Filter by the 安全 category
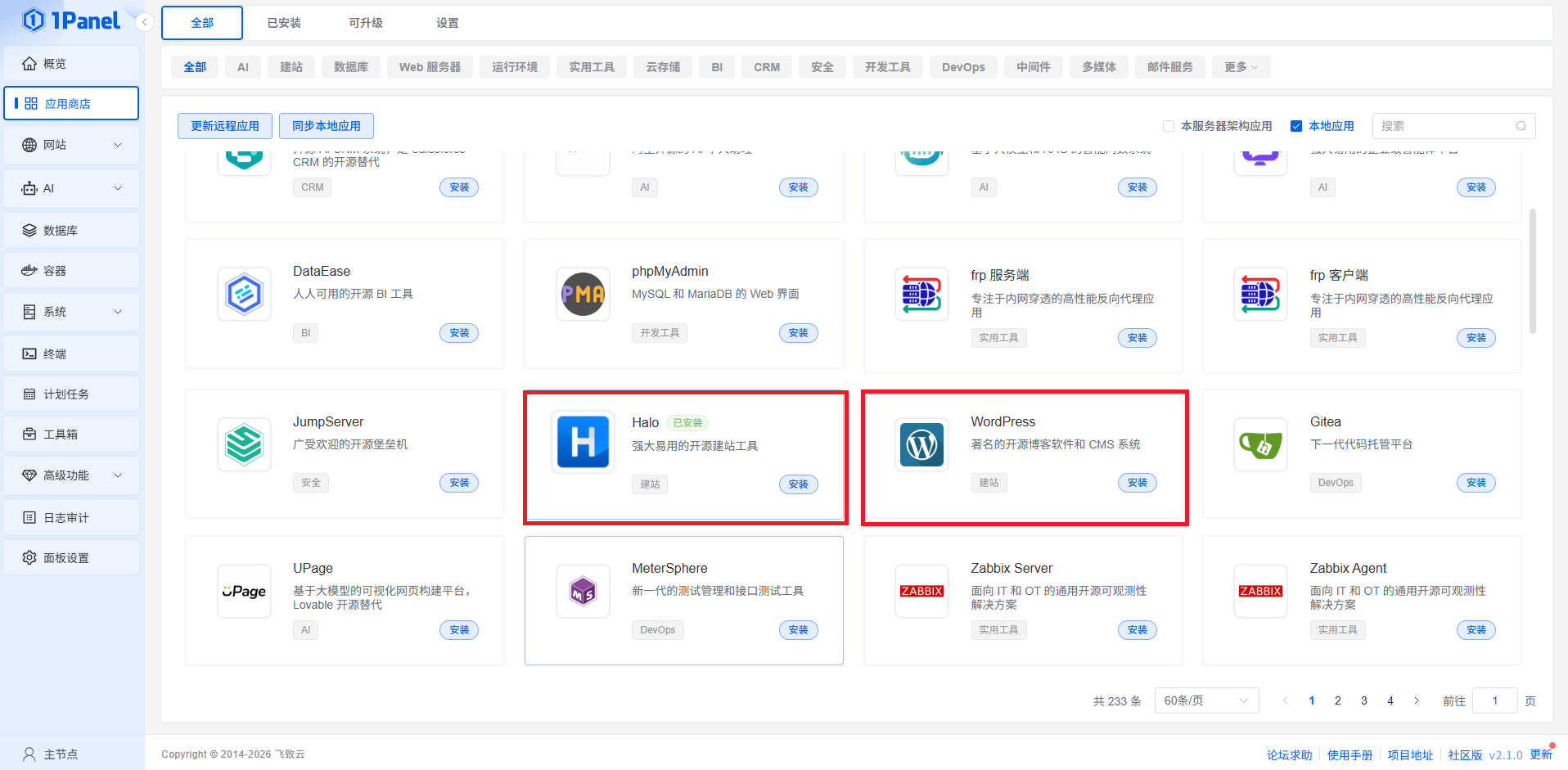The image size is (1568, 770). (x=822, y=67)
